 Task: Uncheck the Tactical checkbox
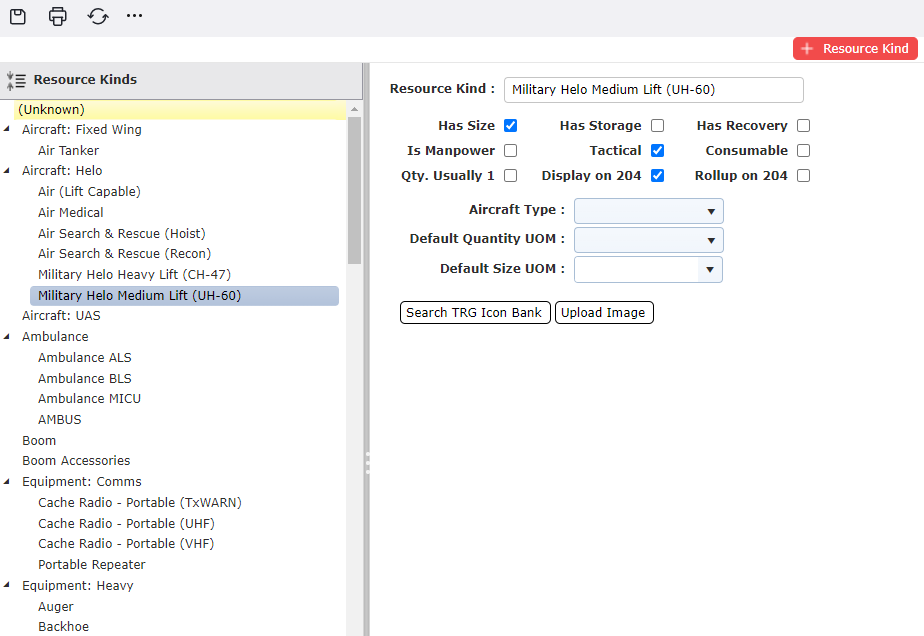point(658,151)
